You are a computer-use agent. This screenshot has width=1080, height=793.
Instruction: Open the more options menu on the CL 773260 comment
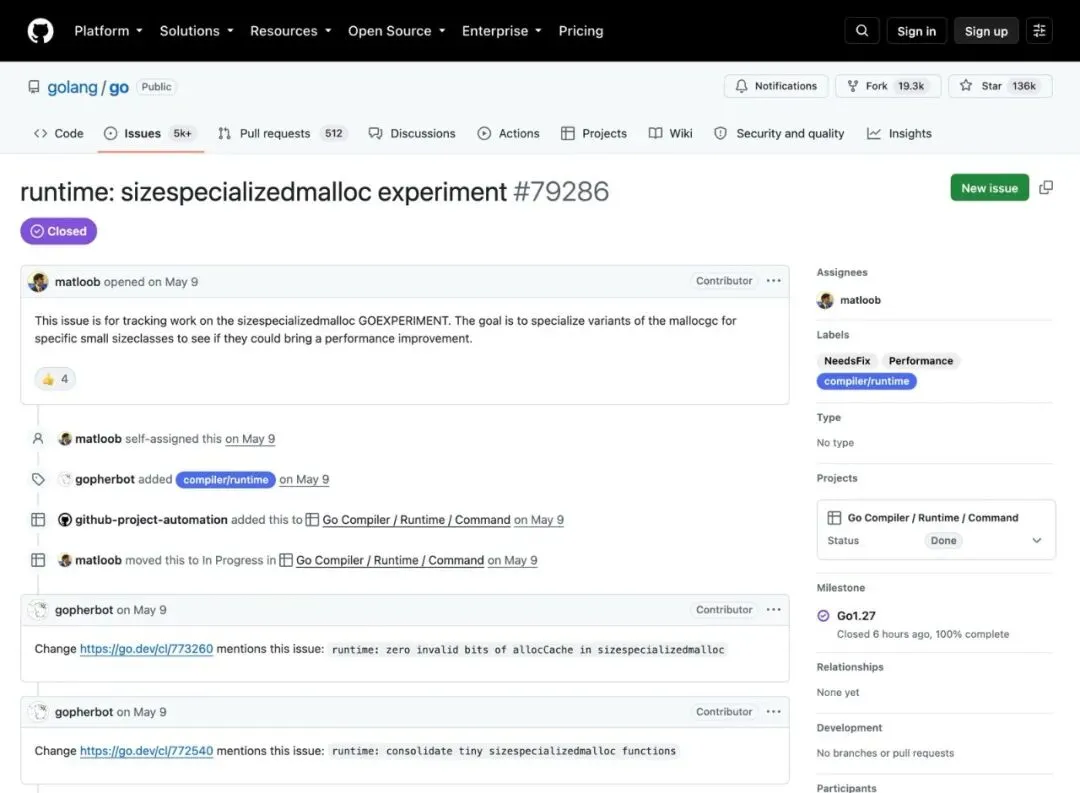click(773, 610)
